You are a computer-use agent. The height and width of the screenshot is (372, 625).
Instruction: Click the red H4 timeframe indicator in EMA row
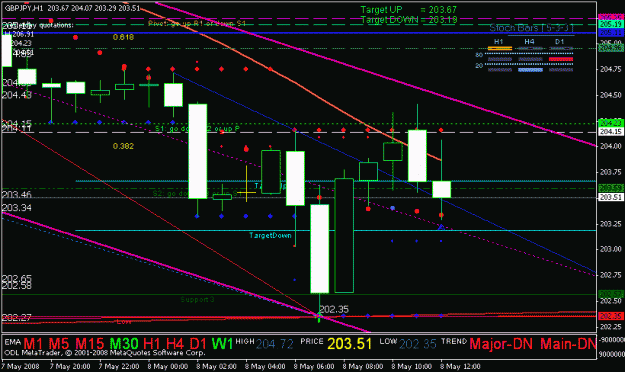[175, 344]
